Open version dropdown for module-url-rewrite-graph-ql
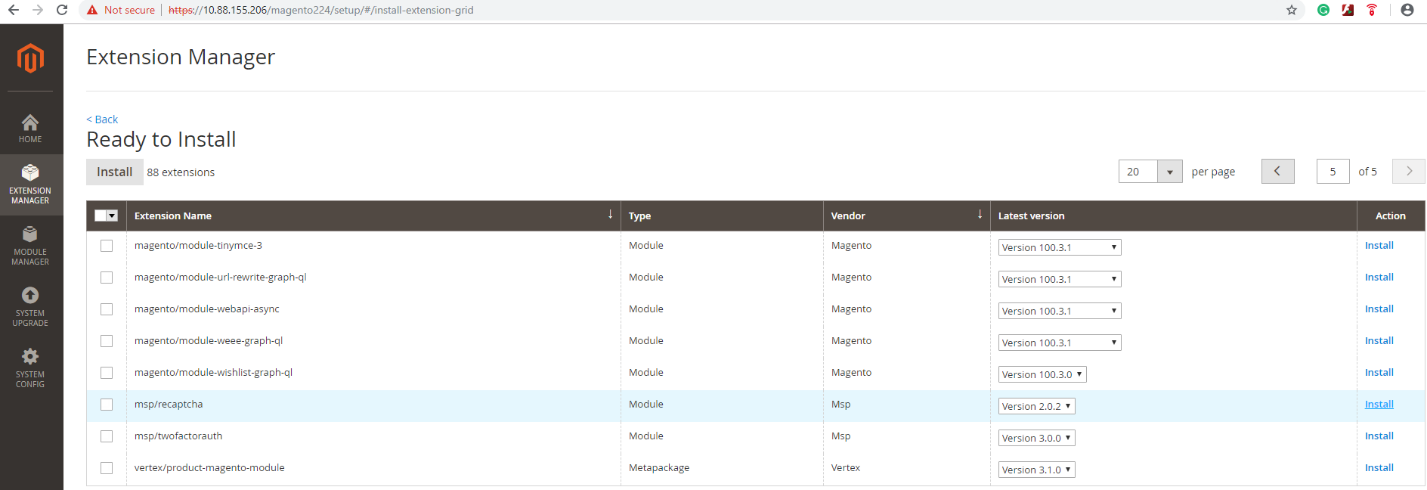1427x490 pixels. pos(1059,279)
